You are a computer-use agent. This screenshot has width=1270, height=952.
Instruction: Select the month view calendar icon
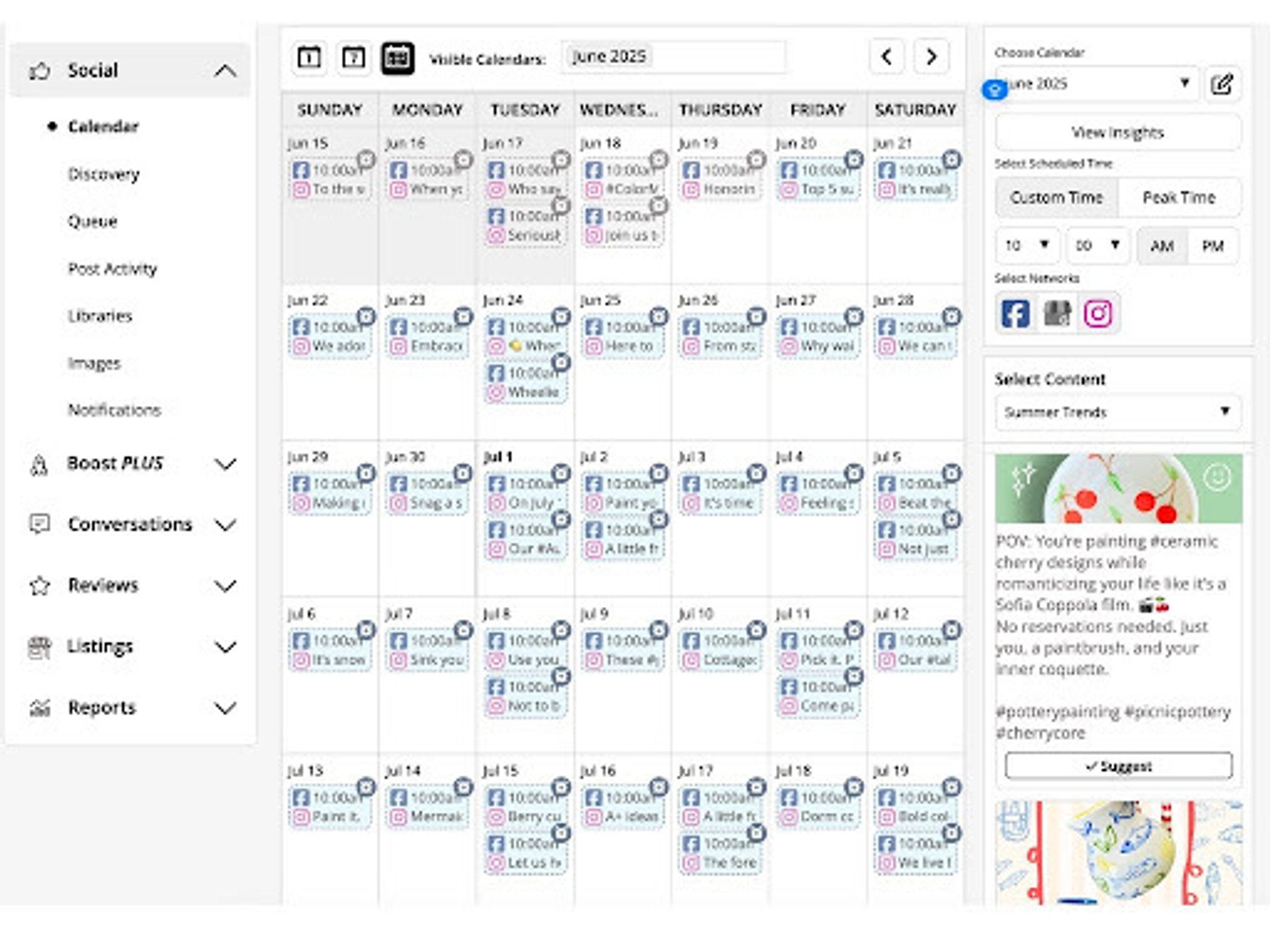[398, 58]
